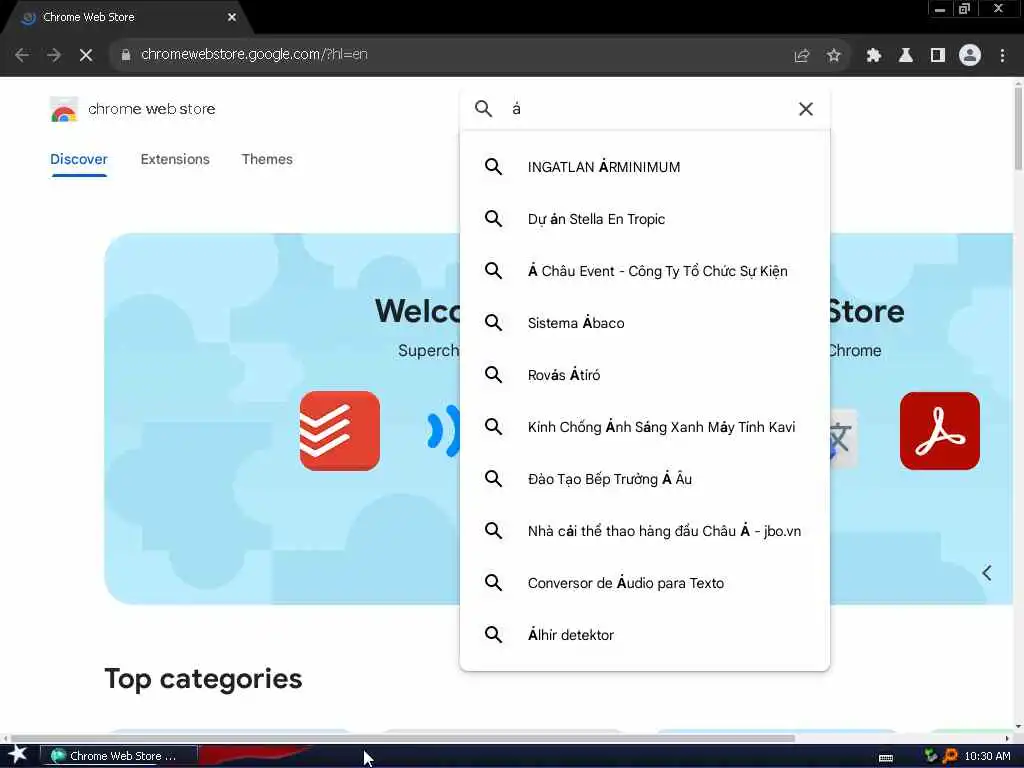Go forward to next page
The image size is (1024, 768).
54,55
